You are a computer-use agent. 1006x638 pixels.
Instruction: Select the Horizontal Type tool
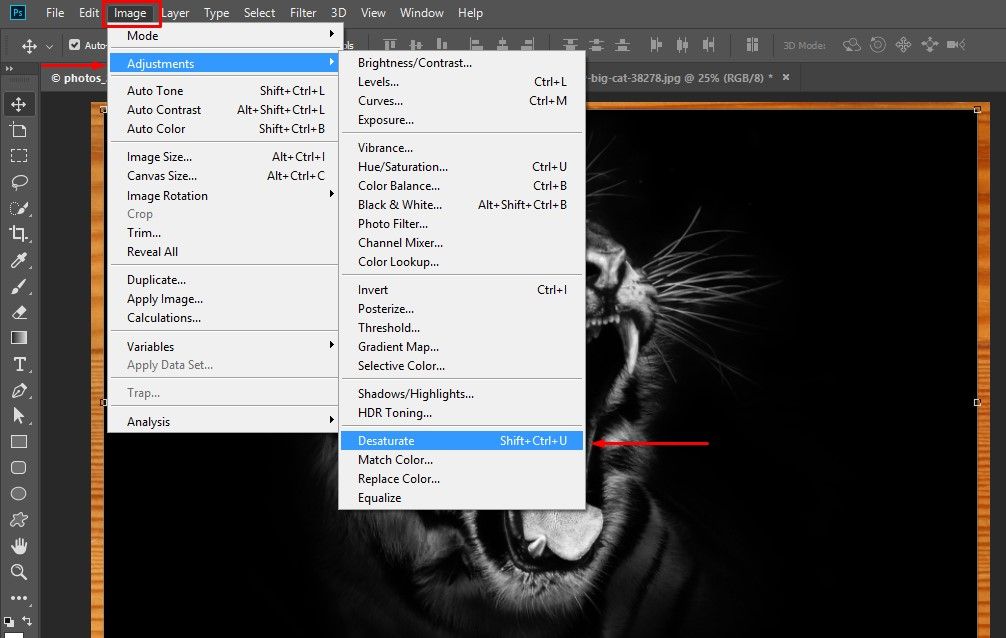[19, 365]
